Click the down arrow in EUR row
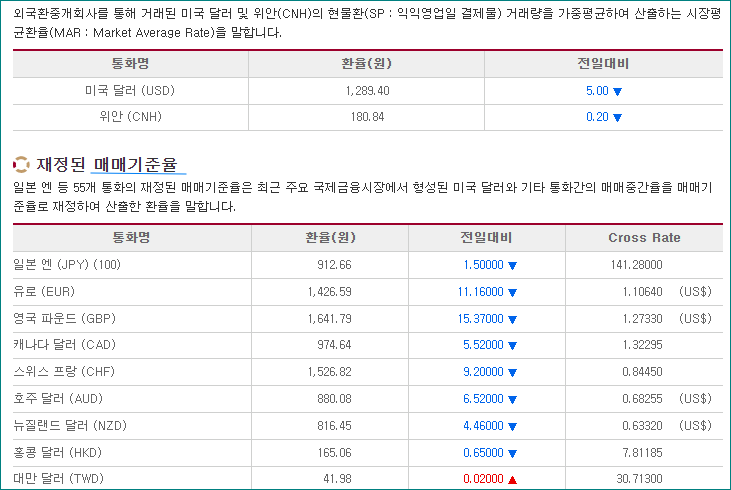 512,293
